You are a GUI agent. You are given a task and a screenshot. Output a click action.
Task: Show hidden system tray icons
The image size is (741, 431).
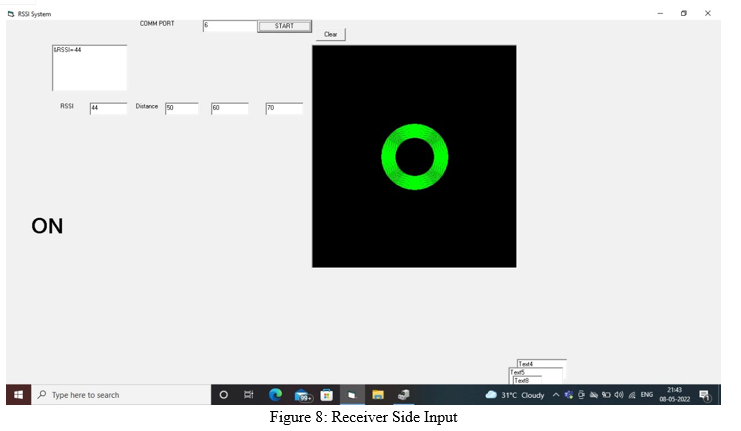click(556, 395)
